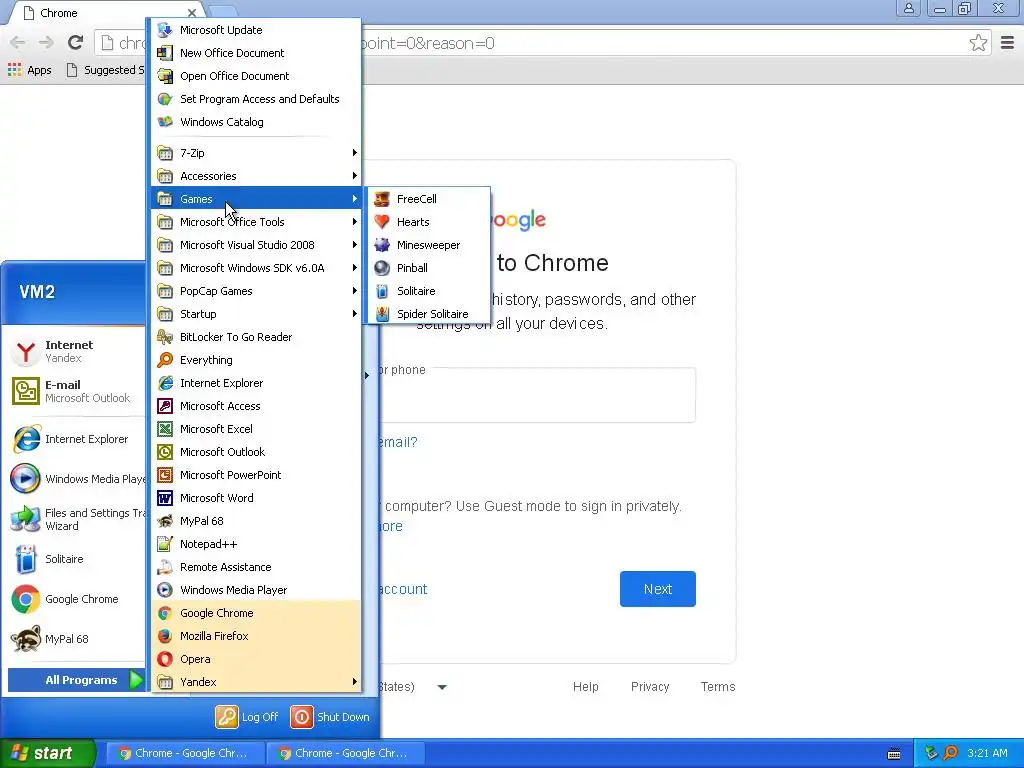Open the Everything search program
The height and width of the screenshot is (768, 1024).
256,360
